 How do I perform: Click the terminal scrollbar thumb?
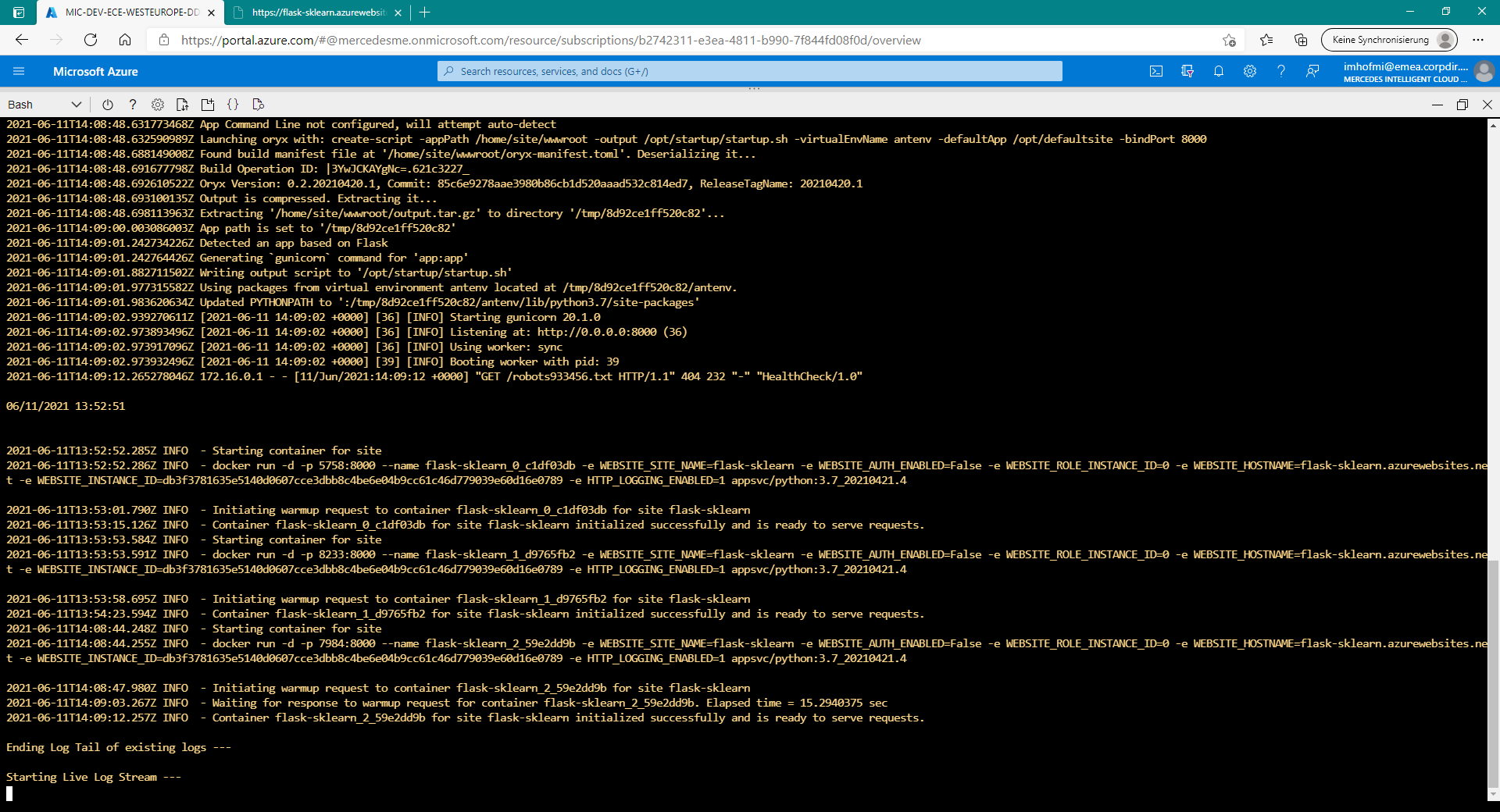tap(1493, 675)
